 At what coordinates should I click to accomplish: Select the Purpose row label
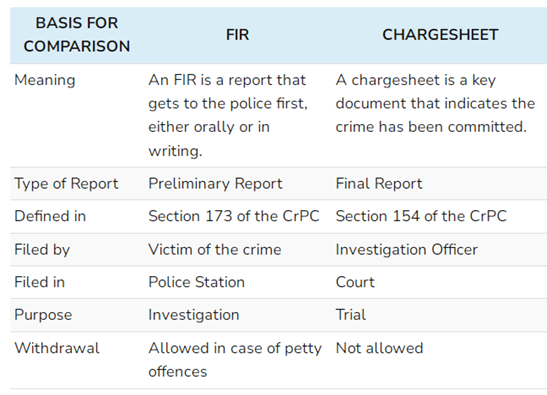43,315
